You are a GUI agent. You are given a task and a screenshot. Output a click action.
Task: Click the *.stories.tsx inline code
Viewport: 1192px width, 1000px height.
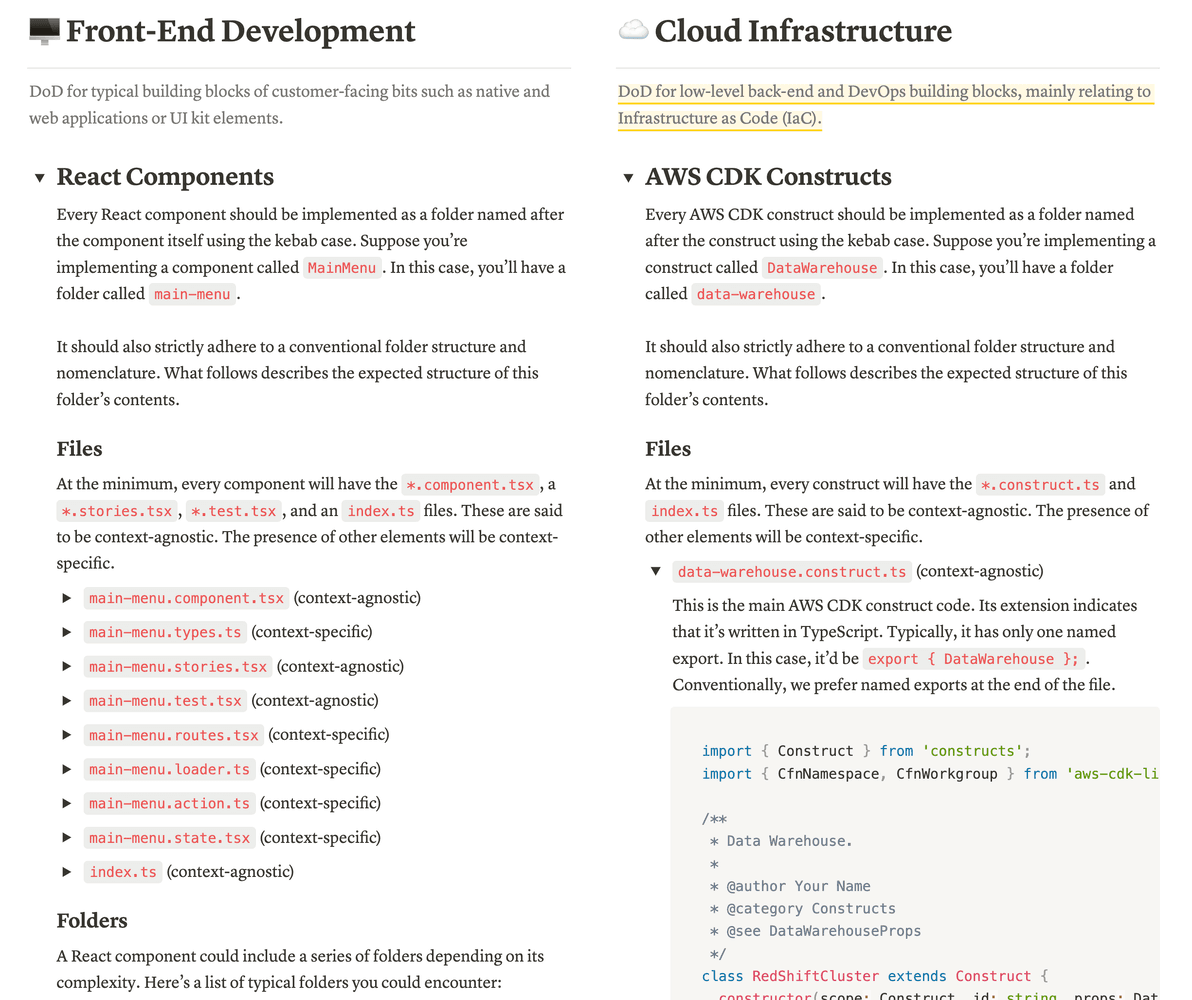pyautogui.click(x=117, y=511)
